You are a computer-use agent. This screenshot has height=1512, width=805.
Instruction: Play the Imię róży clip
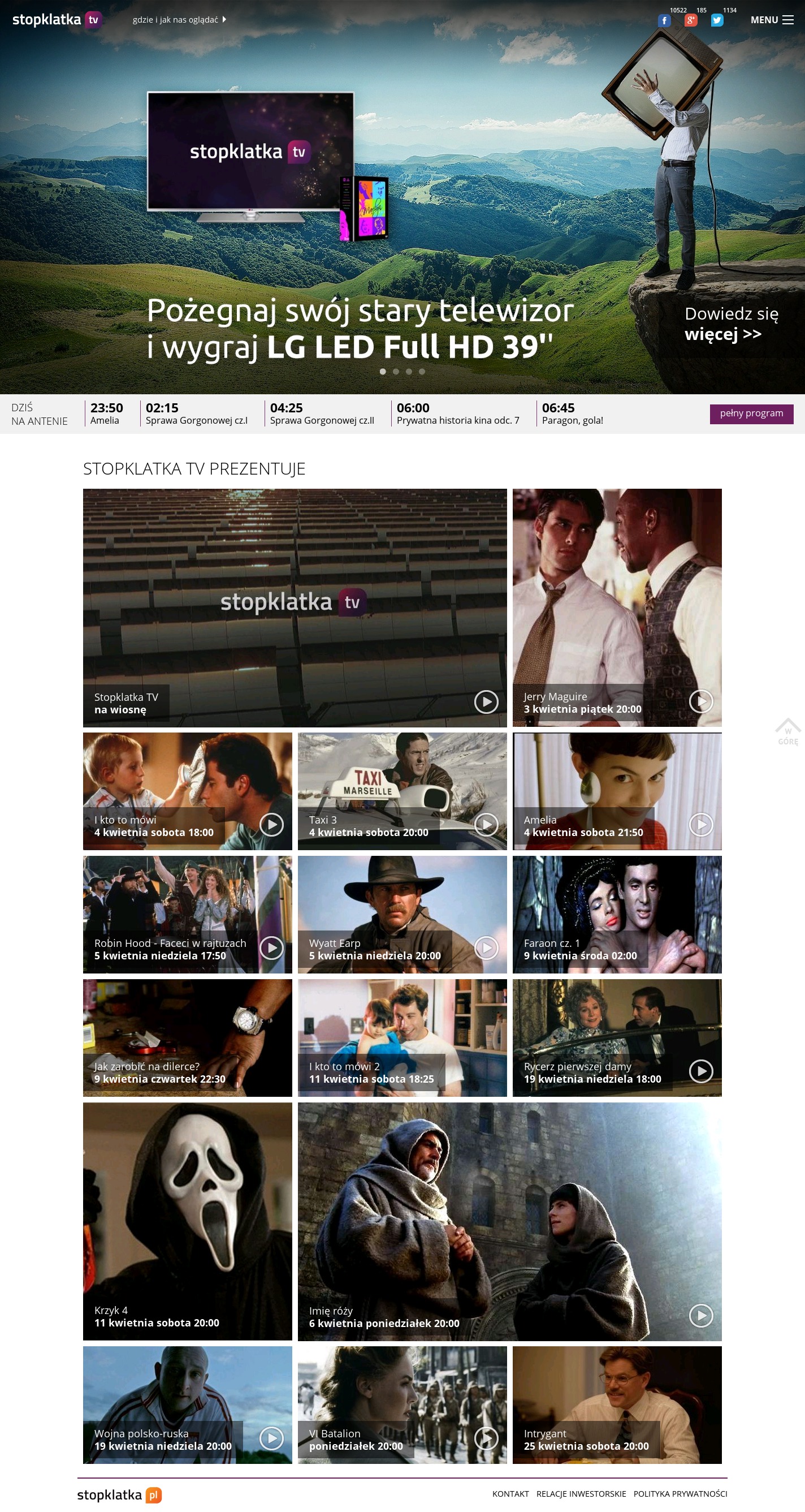pyautogui.click(x=700, y=1315)
